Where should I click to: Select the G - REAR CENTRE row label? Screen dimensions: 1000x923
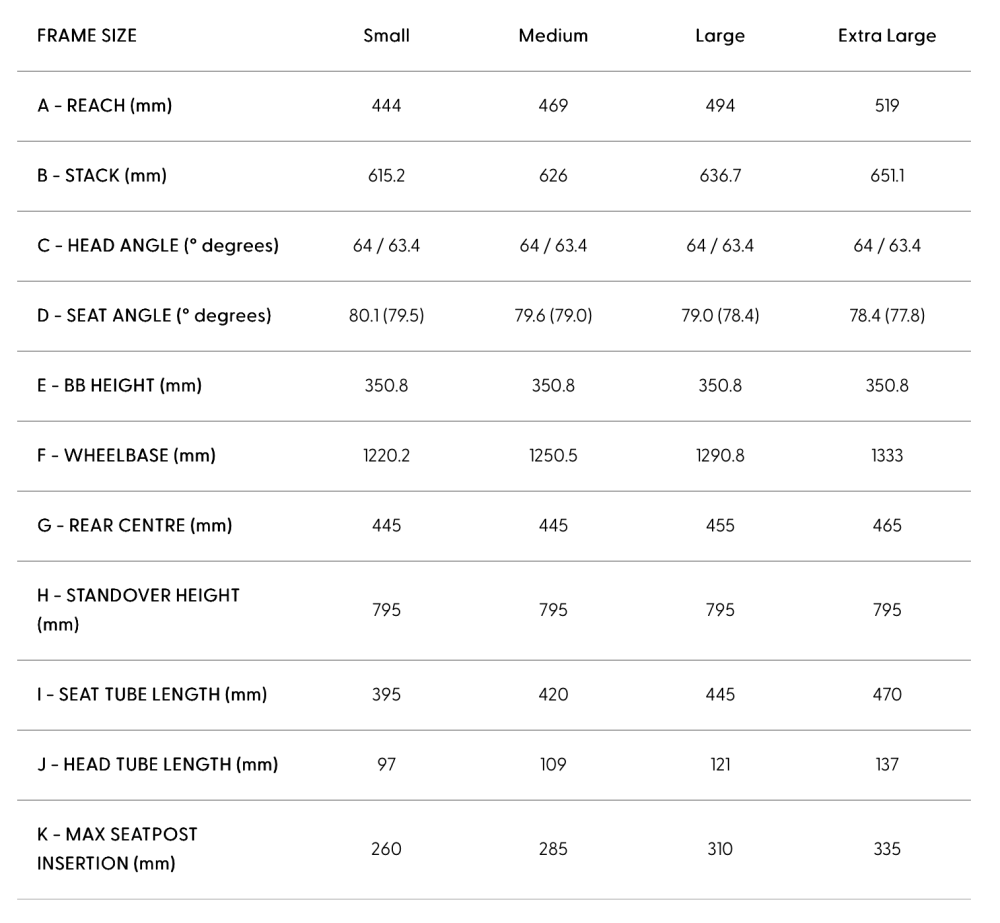(x=135, y=526)
